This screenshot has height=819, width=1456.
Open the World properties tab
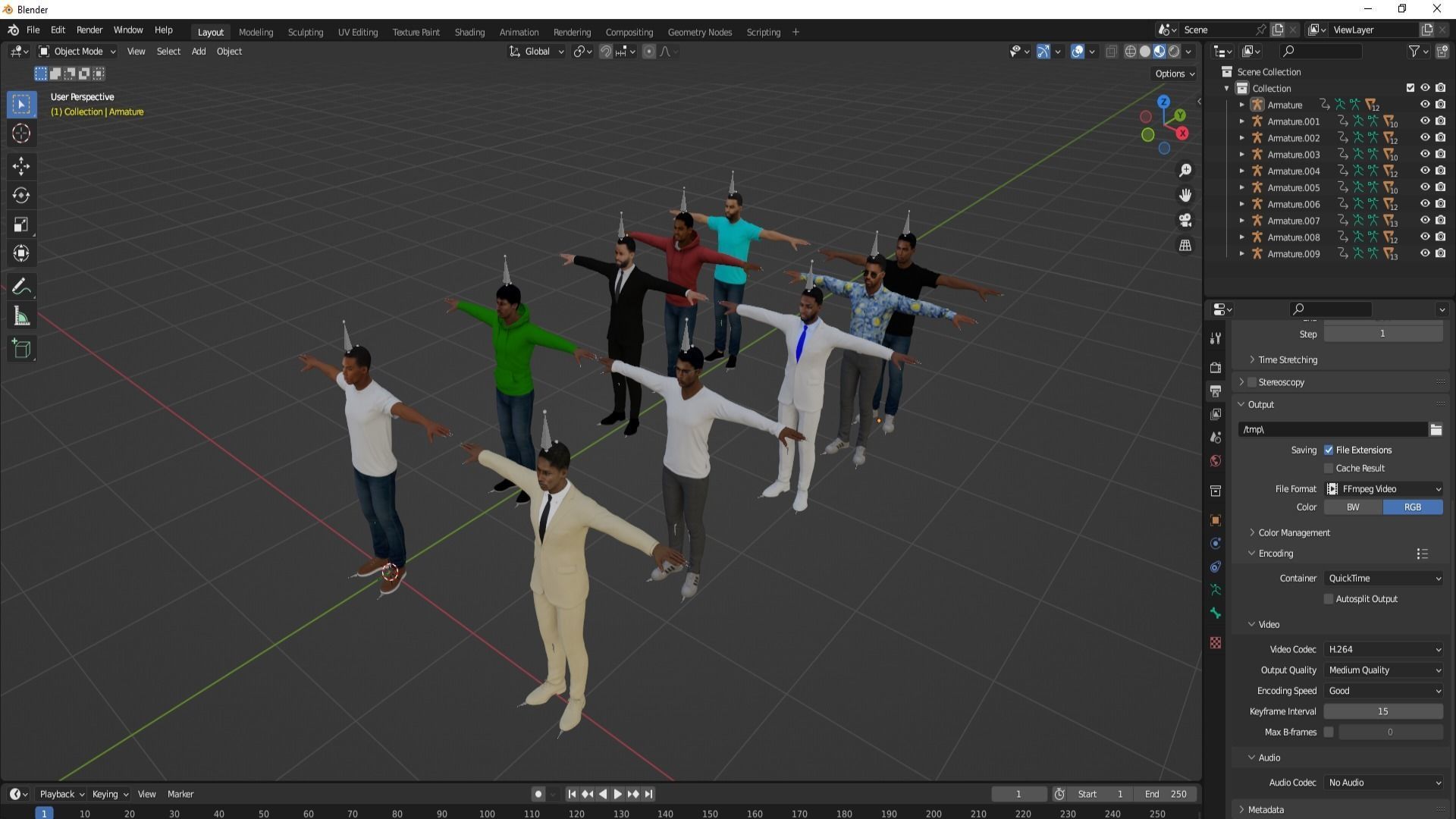[x=1216, y=461]
